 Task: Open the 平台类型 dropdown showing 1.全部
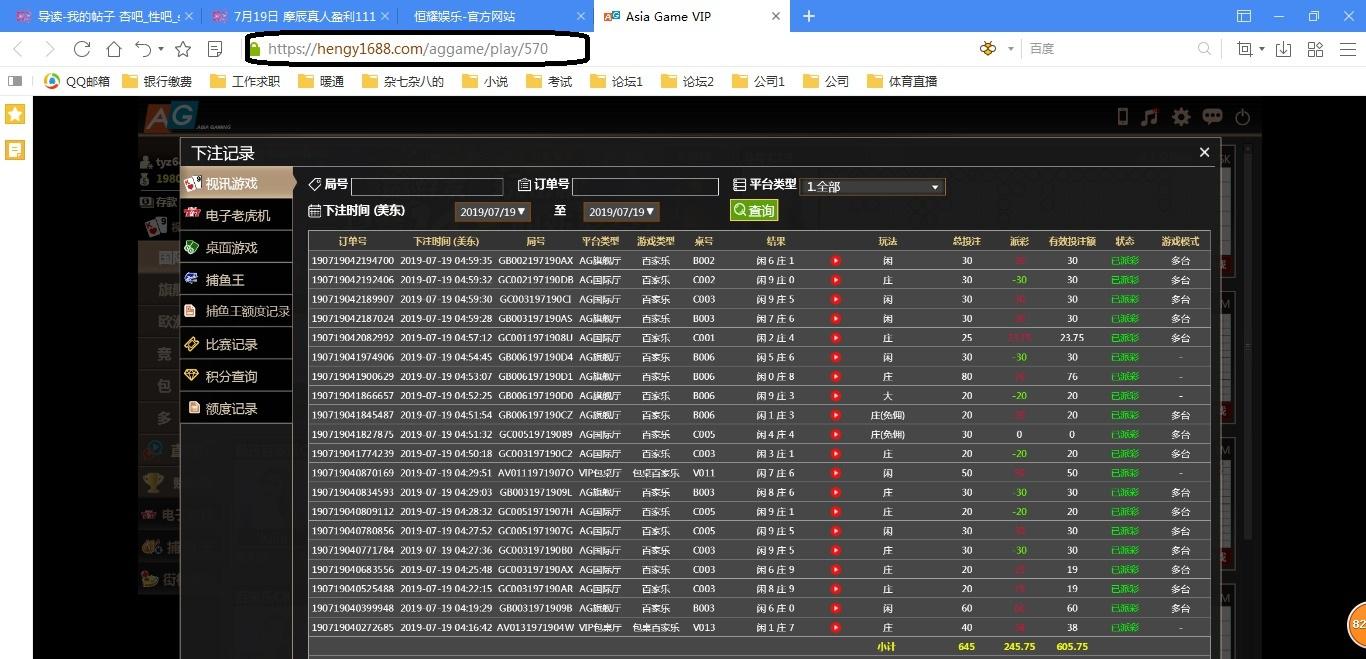coord(873,187)
